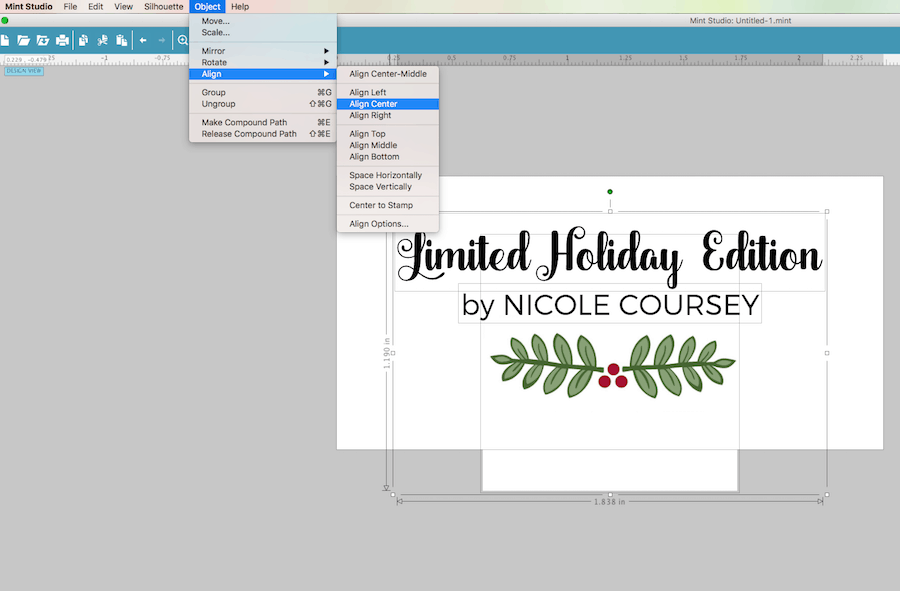
Task: Open the Silhouette menu
Action: [164, 6]
